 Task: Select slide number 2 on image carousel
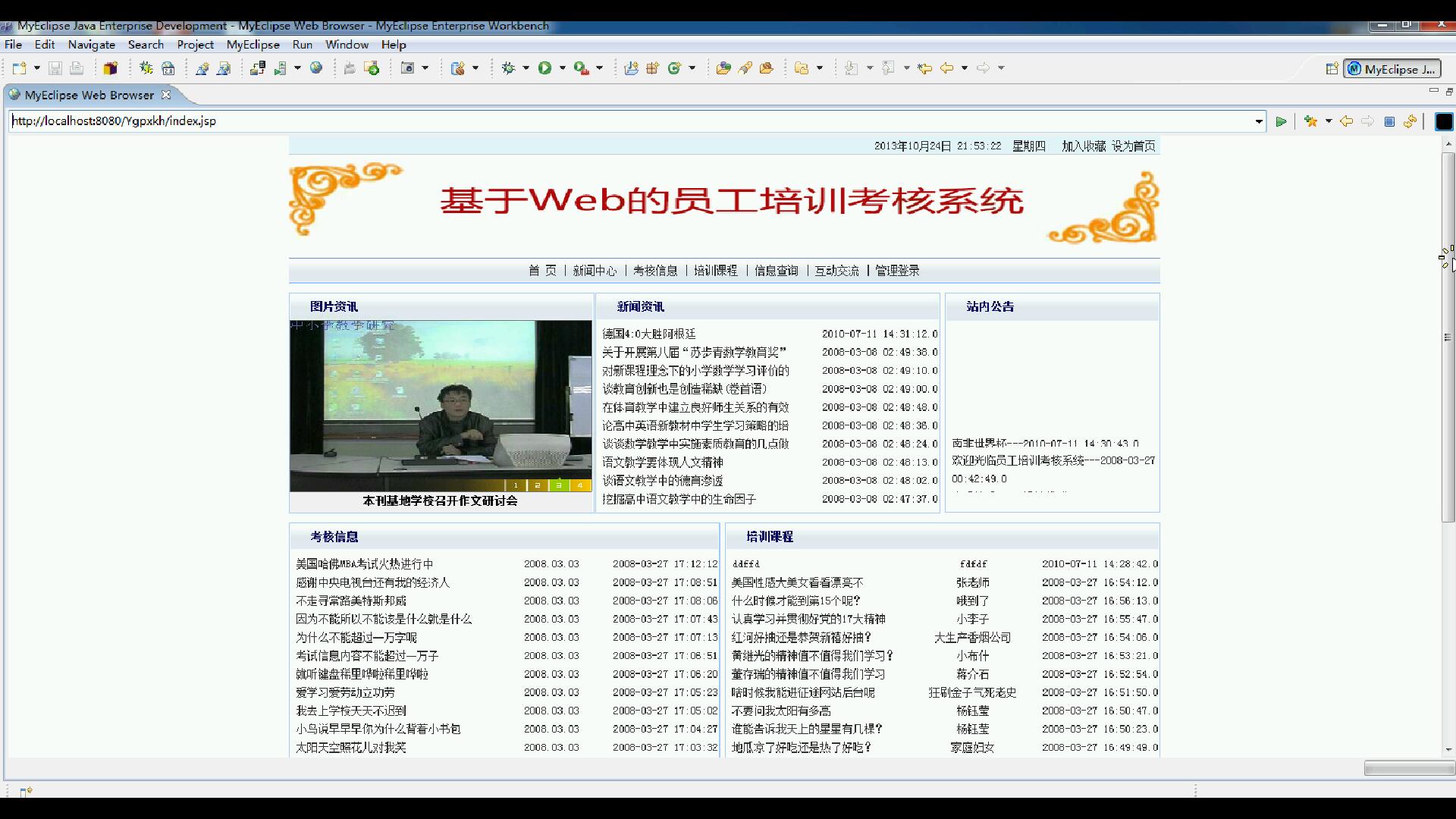click(537, 485)
